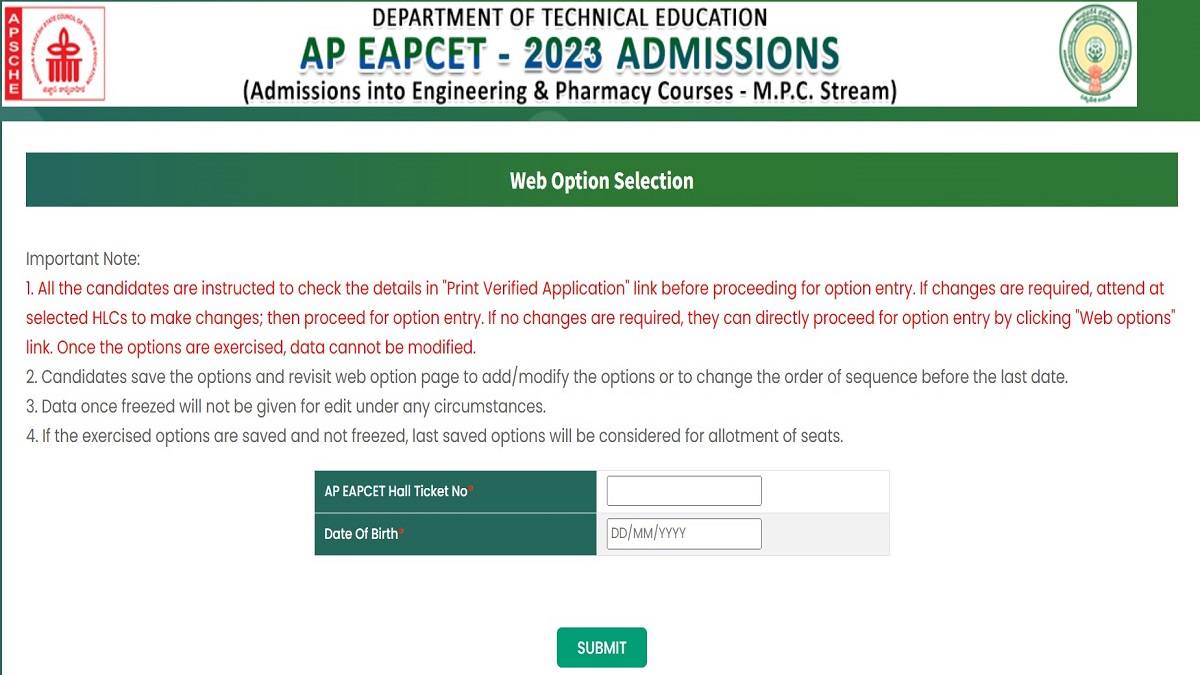Click the Date Of Birth DD/MM/YYYY field
Image resolution: width=1200 pixels, height=675 pixels.
tap(683, 533)
